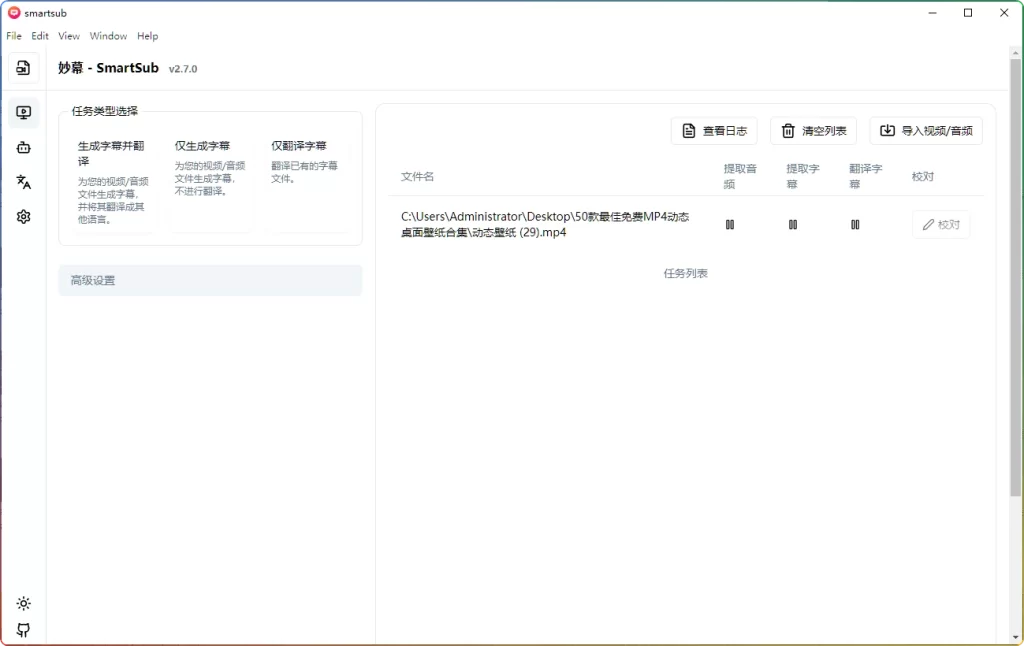
Task: Click the import icon on 导入视频/音频 button
Action: coord(886,130)
